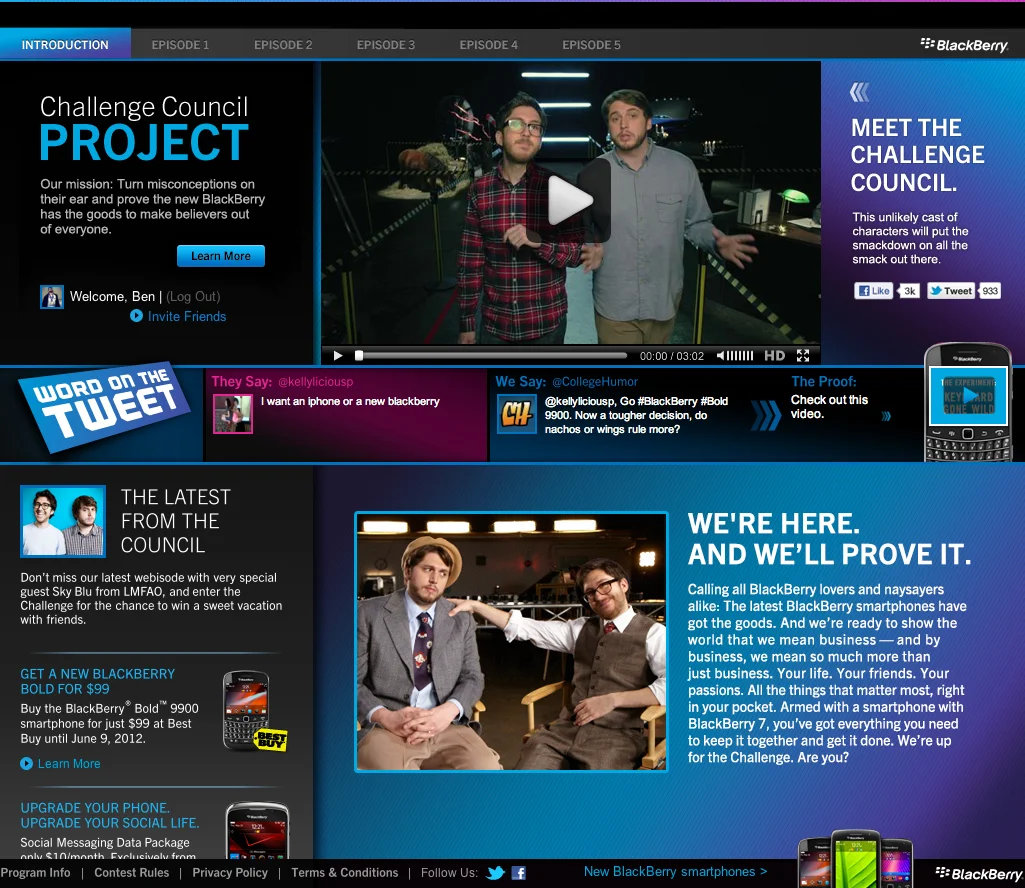This screenshot has width=1025, height=888.
Task: Click the Invite Friends link
Action: (187, 316)
